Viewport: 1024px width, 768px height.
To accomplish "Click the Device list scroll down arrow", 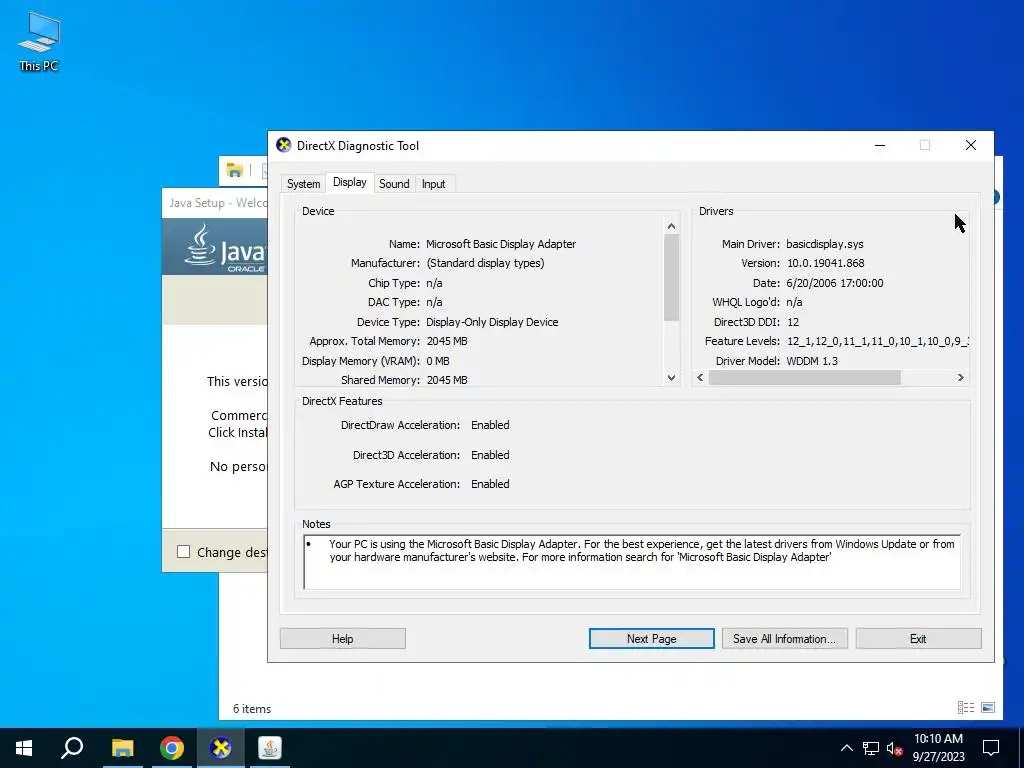I will point(671,377).
